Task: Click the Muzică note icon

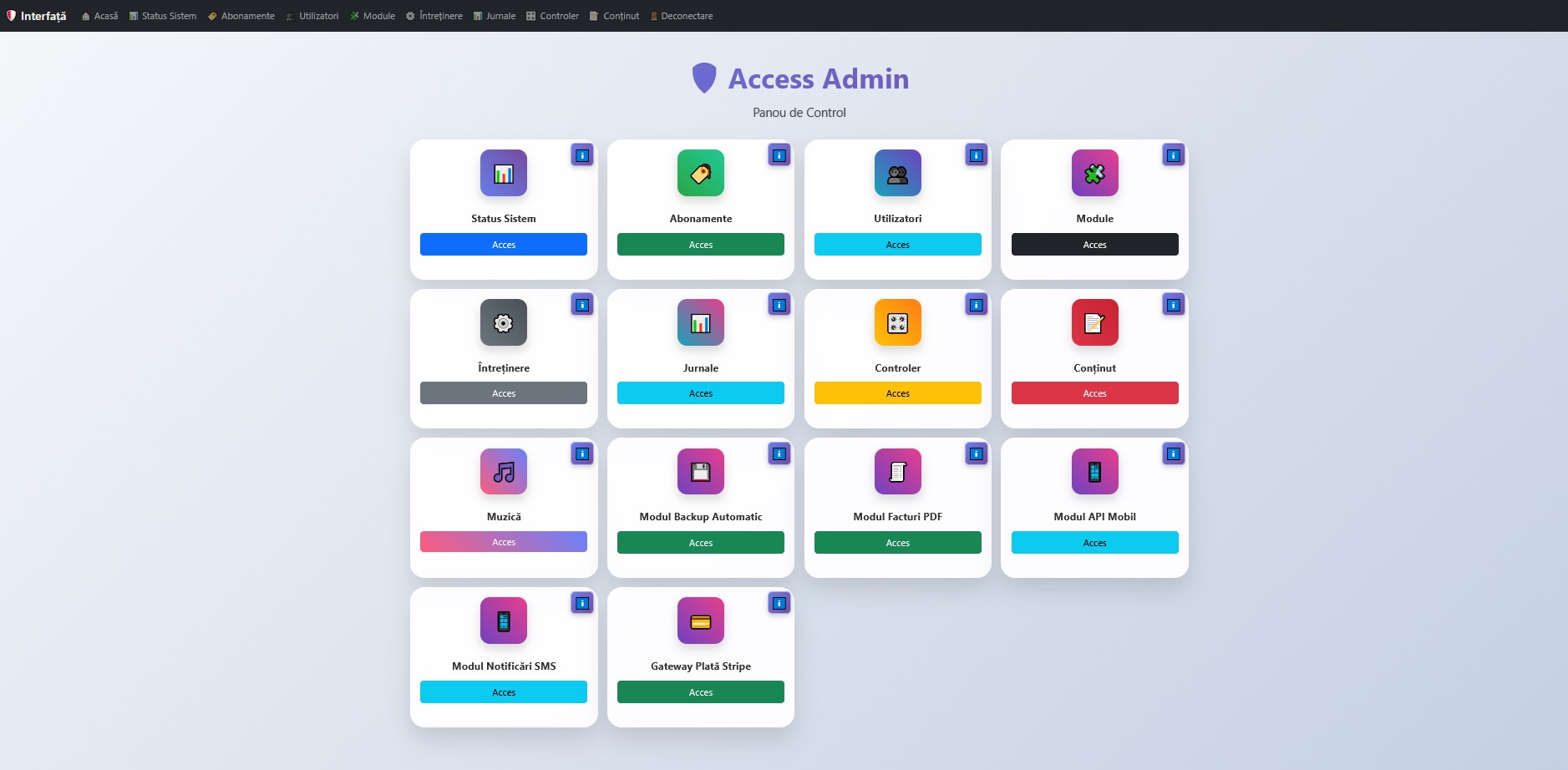Action: coord(503,471)
